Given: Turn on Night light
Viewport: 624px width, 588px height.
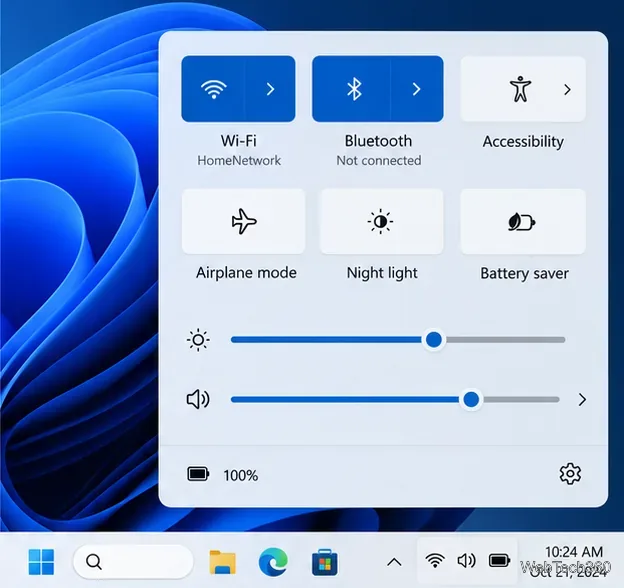Looking at the screenshot, I should coord(381,221).
